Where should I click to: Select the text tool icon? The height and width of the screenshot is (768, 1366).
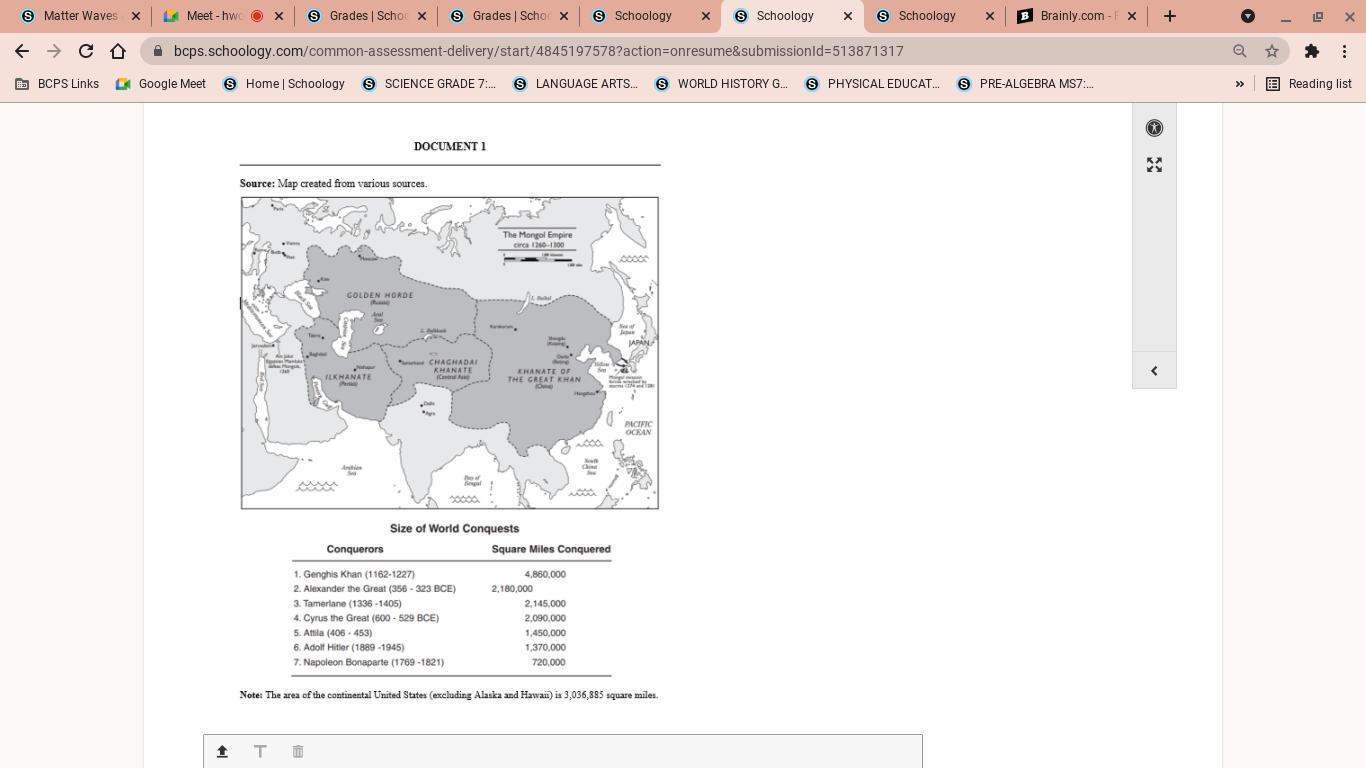(x=260, y=751)
